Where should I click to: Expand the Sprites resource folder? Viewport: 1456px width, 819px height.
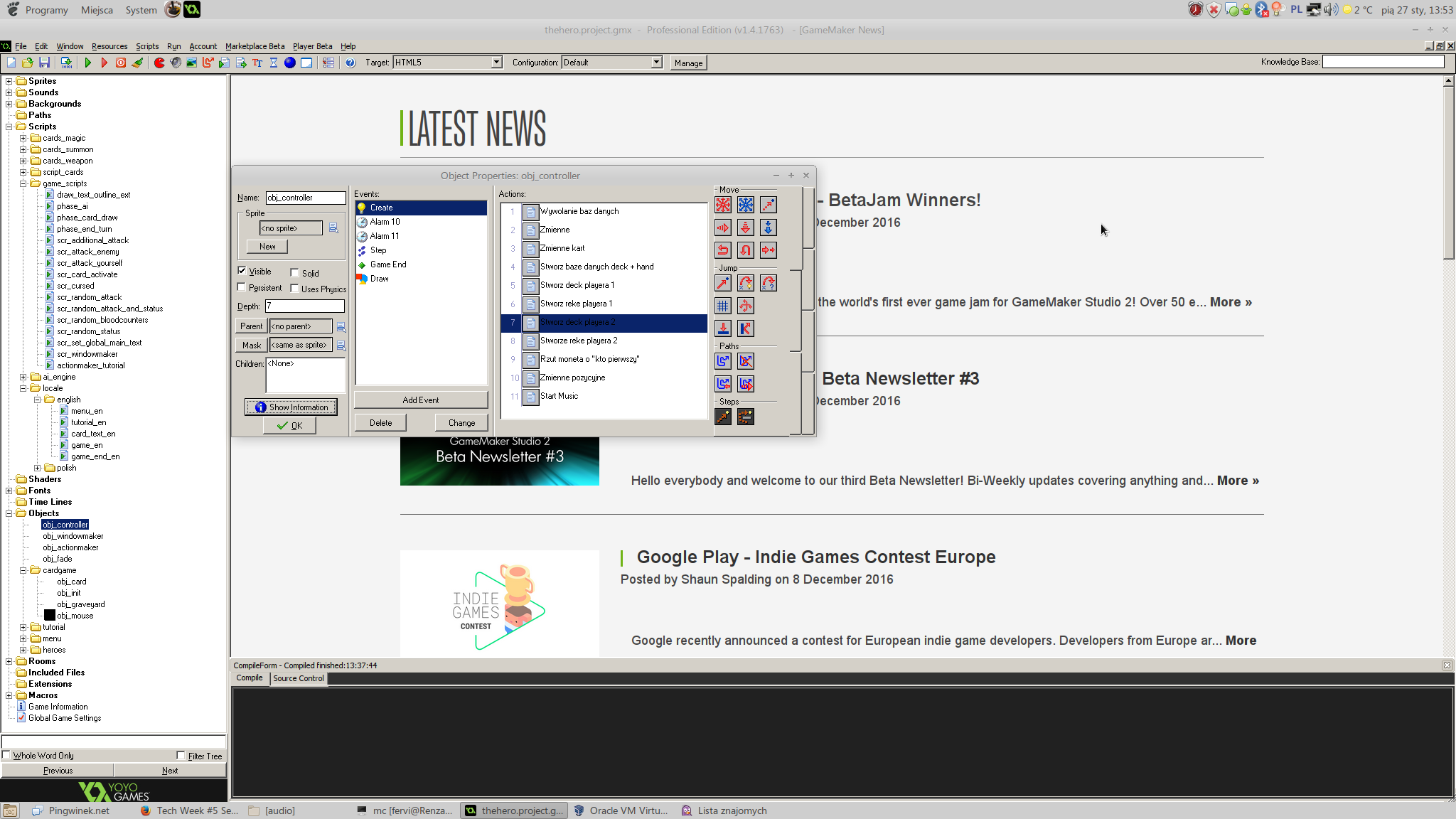(x=9, y=81)
